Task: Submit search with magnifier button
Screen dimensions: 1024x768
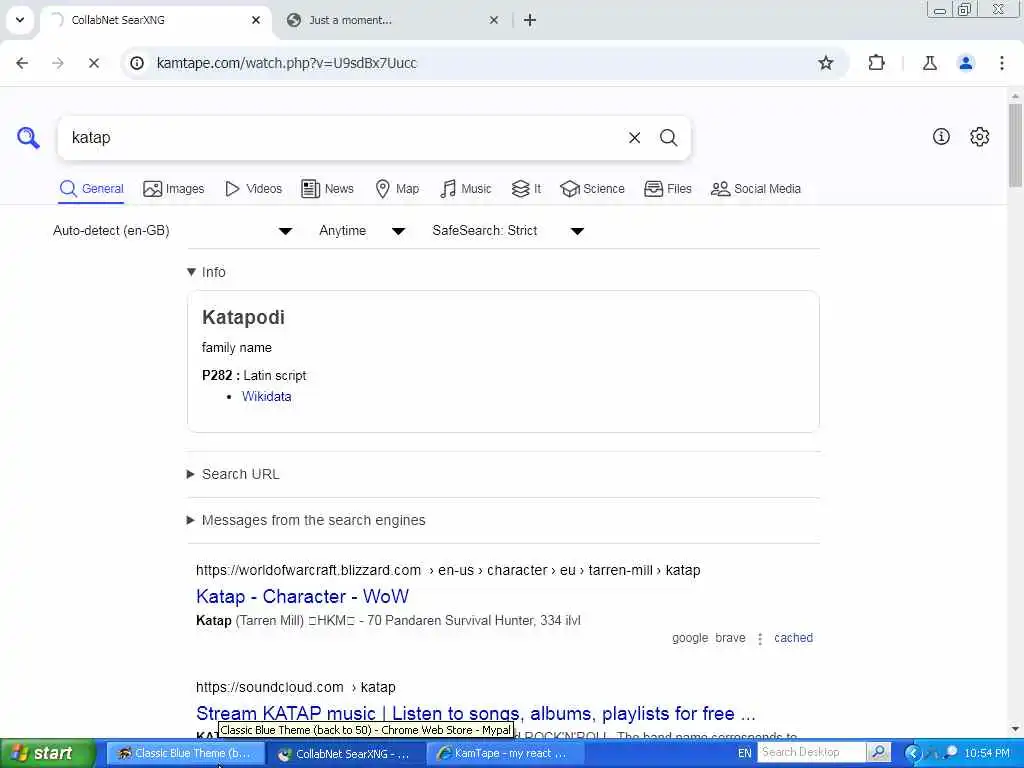Action: (x=668, y=138)
